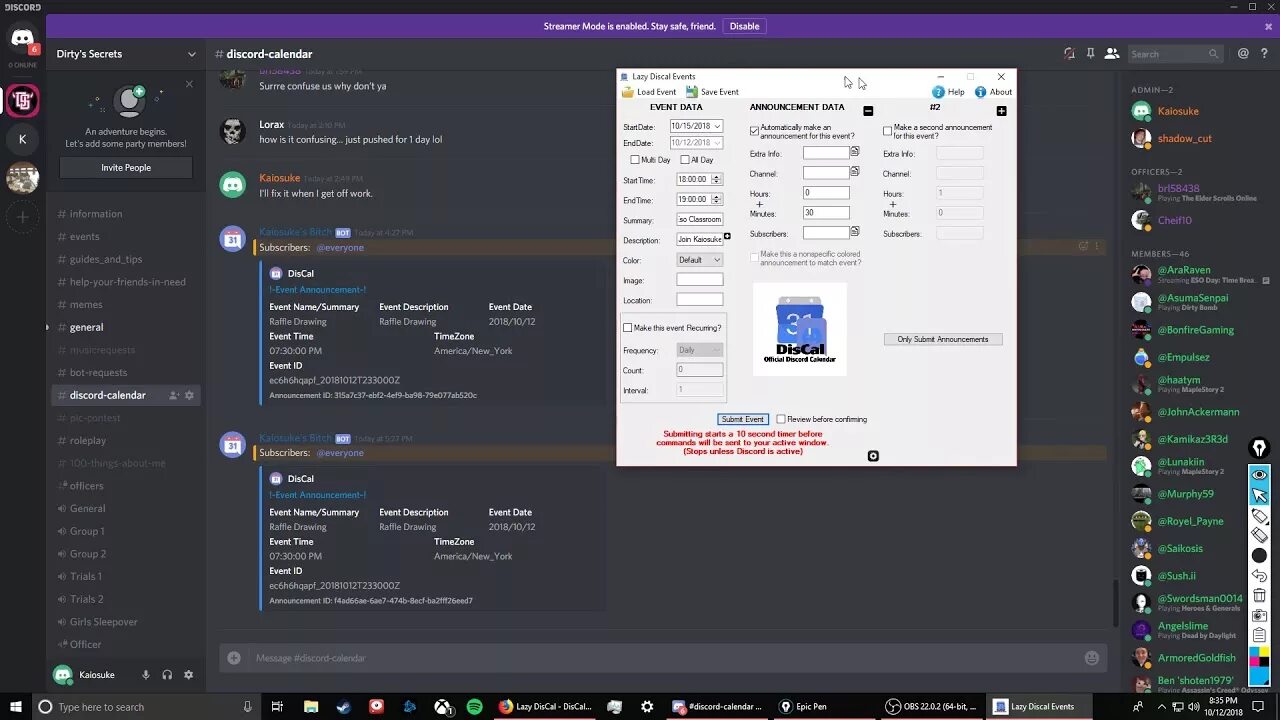Select Epic Pen eraser tool
The image size is (1280, 720).
tap(1260, 535)
